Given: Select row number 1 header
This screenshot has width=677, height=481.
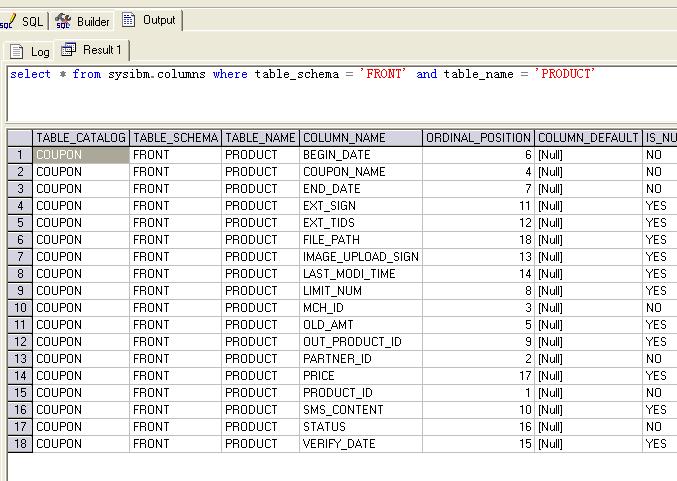Looking at the screenshot, I should 20,155.
